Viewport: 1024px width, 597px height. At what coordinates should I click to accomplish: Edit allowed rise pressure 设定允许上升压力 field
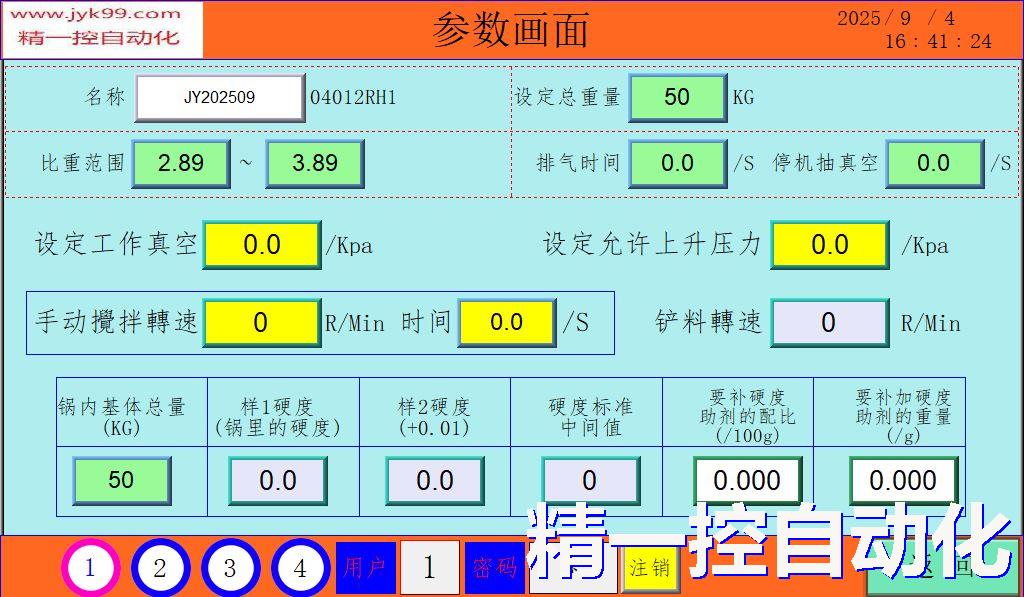point(830,244)
